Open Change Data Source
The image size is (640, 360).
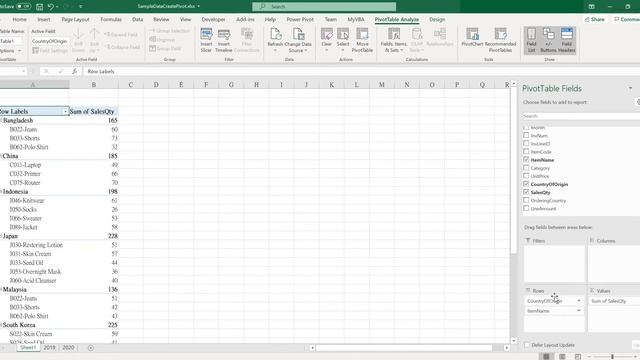[x=298, y=40]
